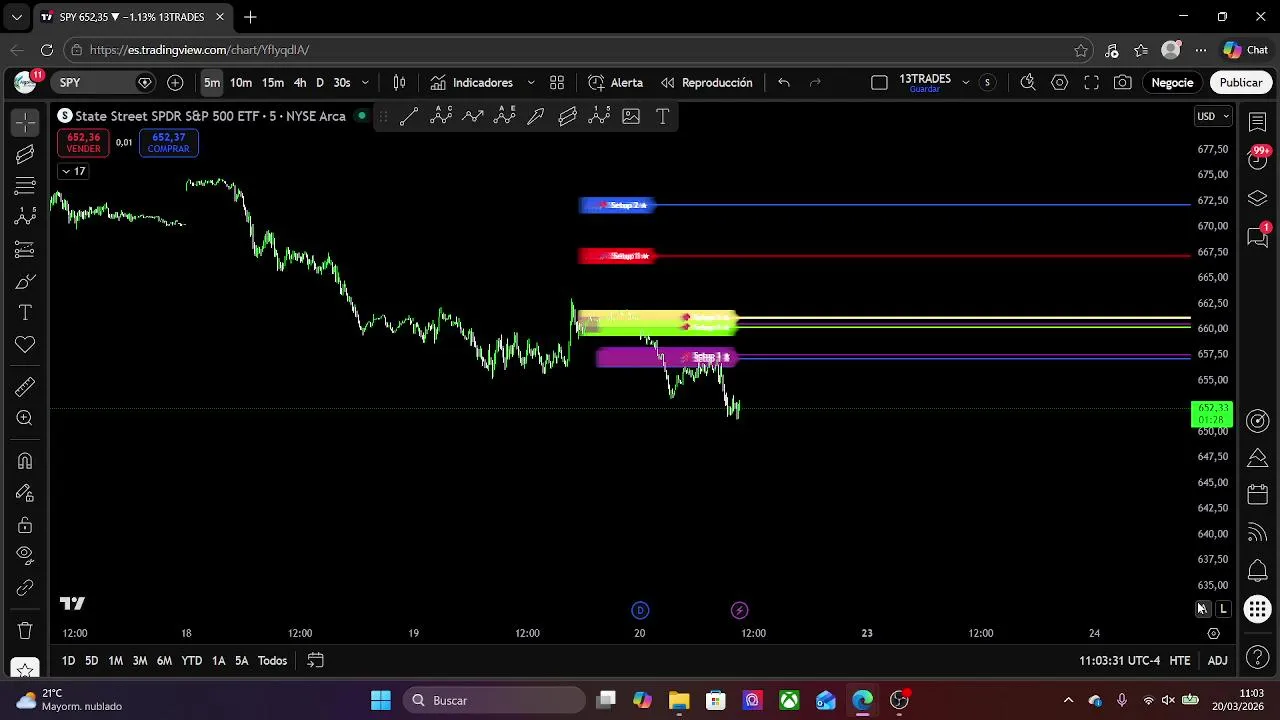Select the 4h timeframe
This screenshot has width=1280, height=720.
(300, 83)
